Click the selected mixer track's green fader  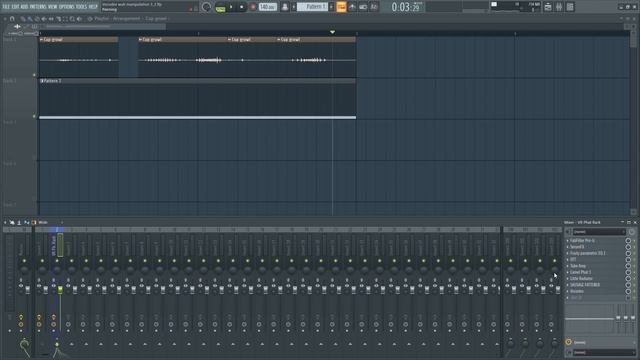click(x=60, y=290)
